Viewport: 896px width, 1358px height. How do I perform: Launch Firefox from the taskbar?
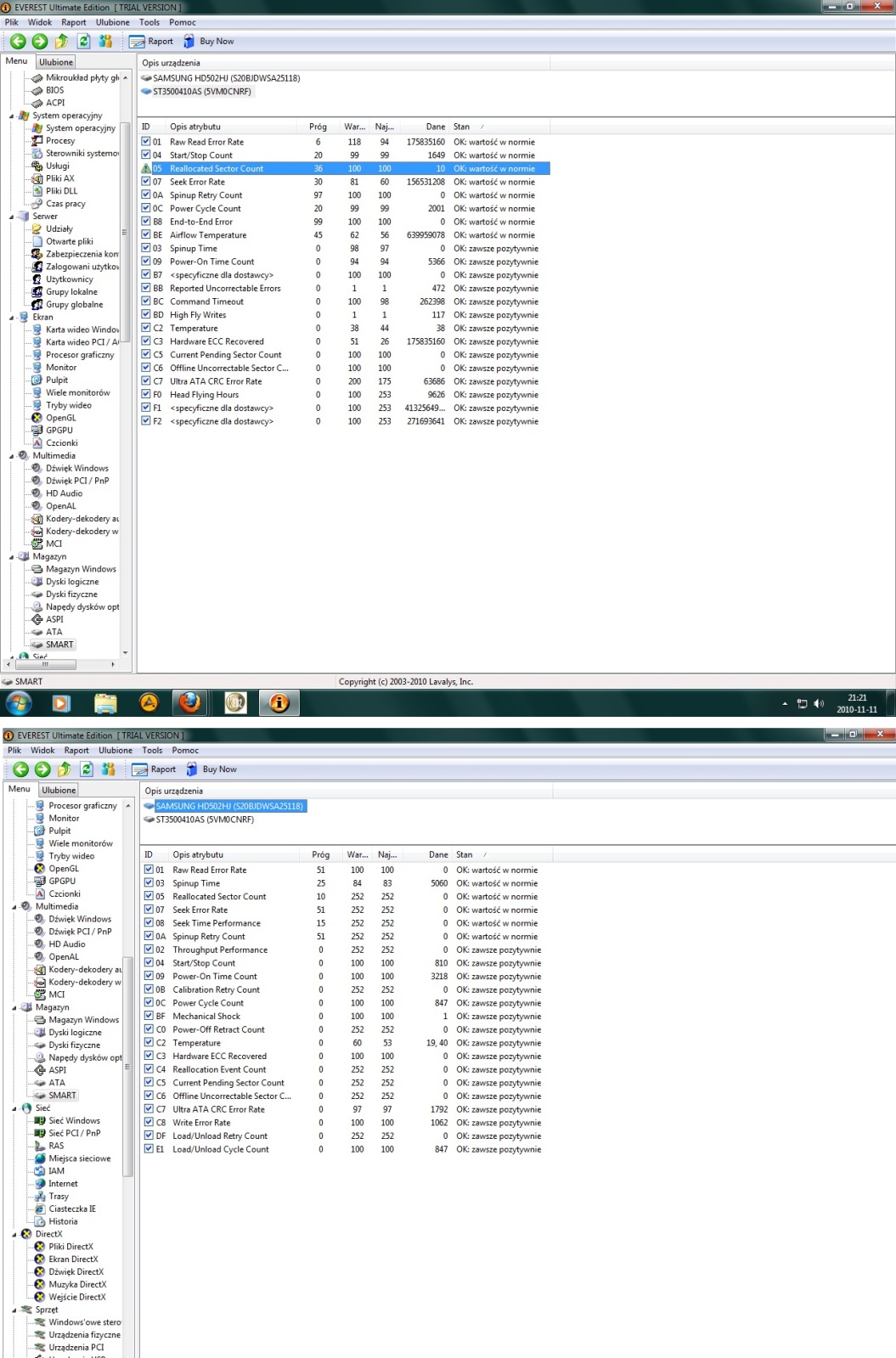point(190,702)
